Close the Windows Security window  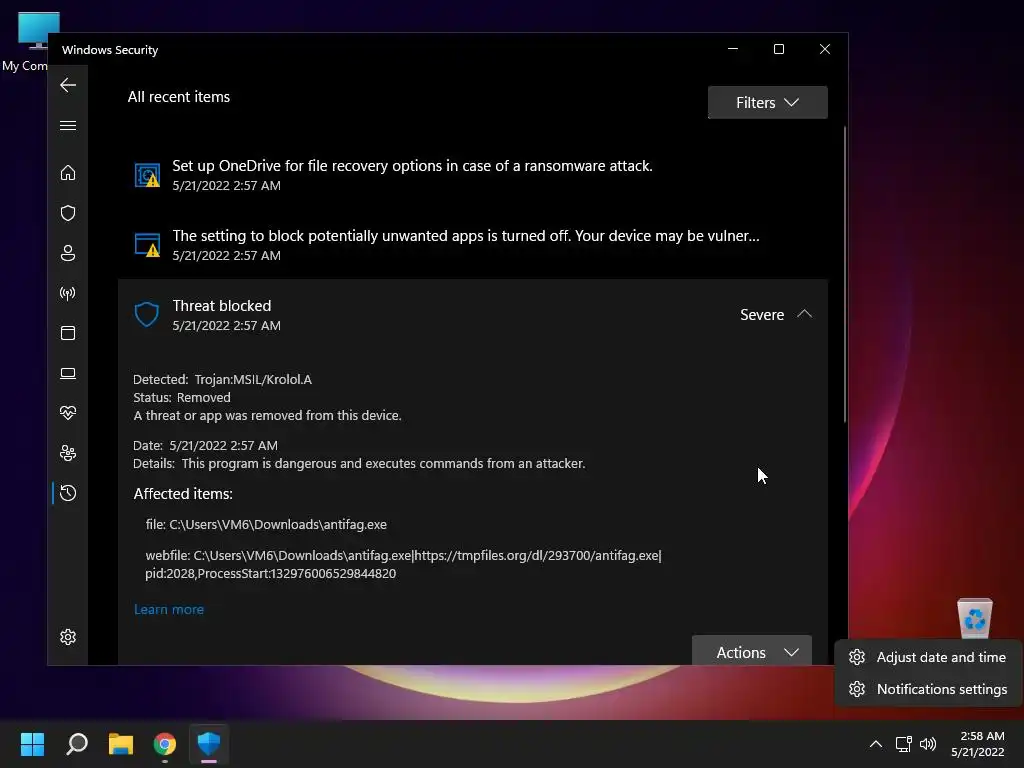825,49
